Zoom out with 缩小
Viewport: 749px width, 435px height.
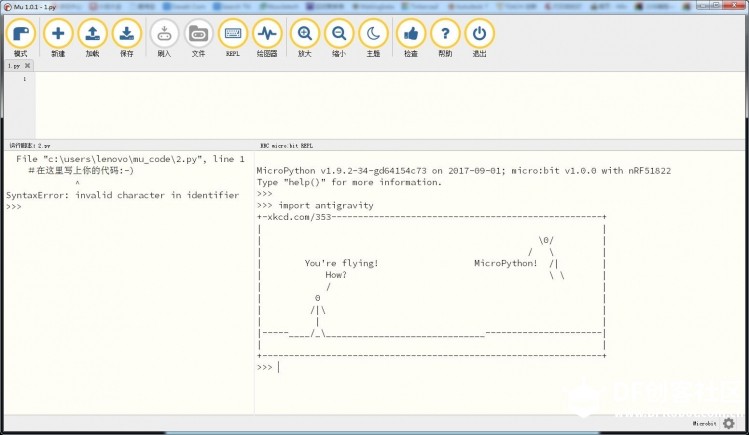[x=339, y=38]
